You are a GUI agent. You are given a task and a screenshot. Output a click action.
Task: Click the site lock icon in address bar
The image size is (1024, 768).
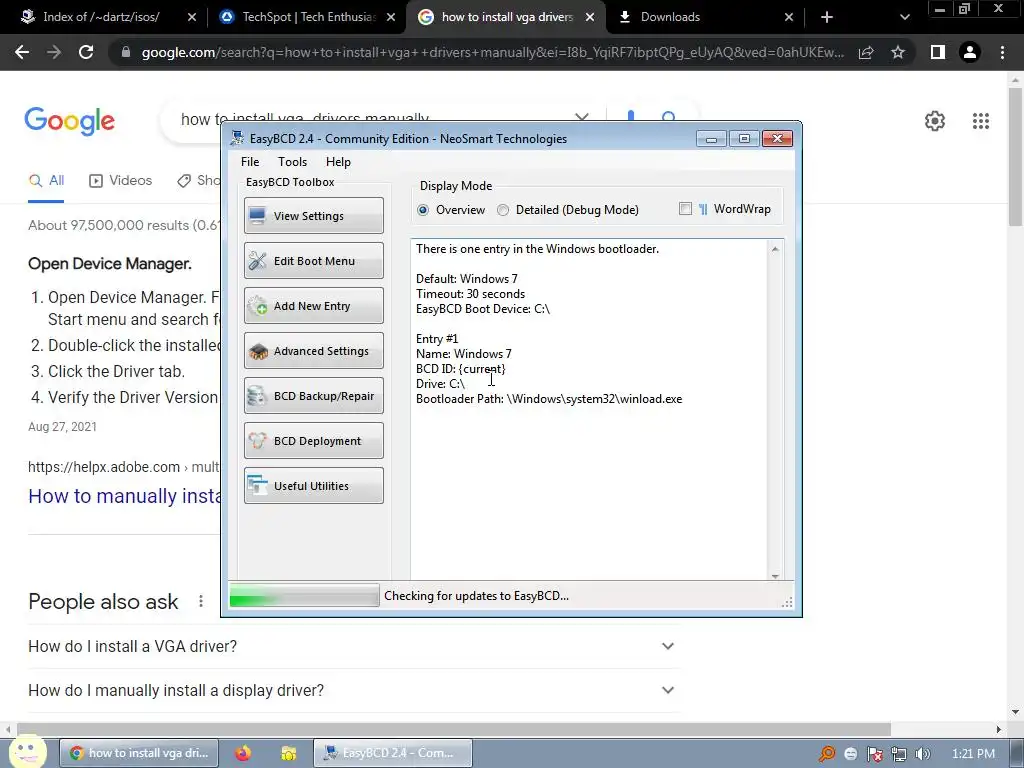(x=126, y=52)
